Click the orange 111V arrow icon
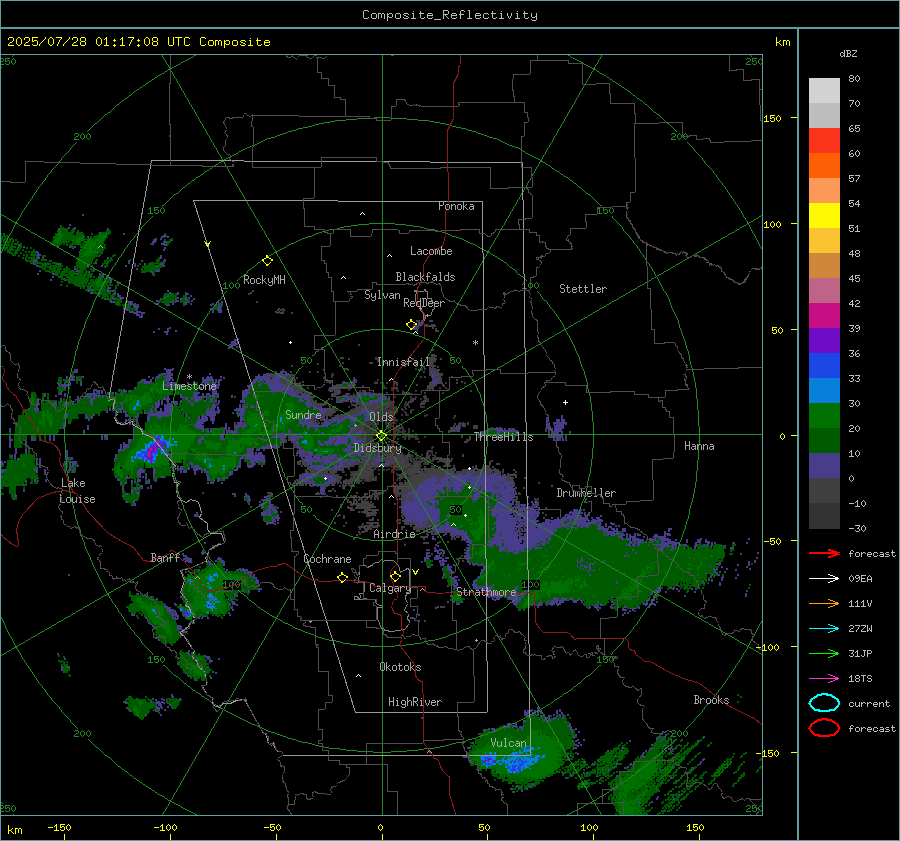Image resolution: width=900 pixels, height=841 pixels. (x=824, y=603)
